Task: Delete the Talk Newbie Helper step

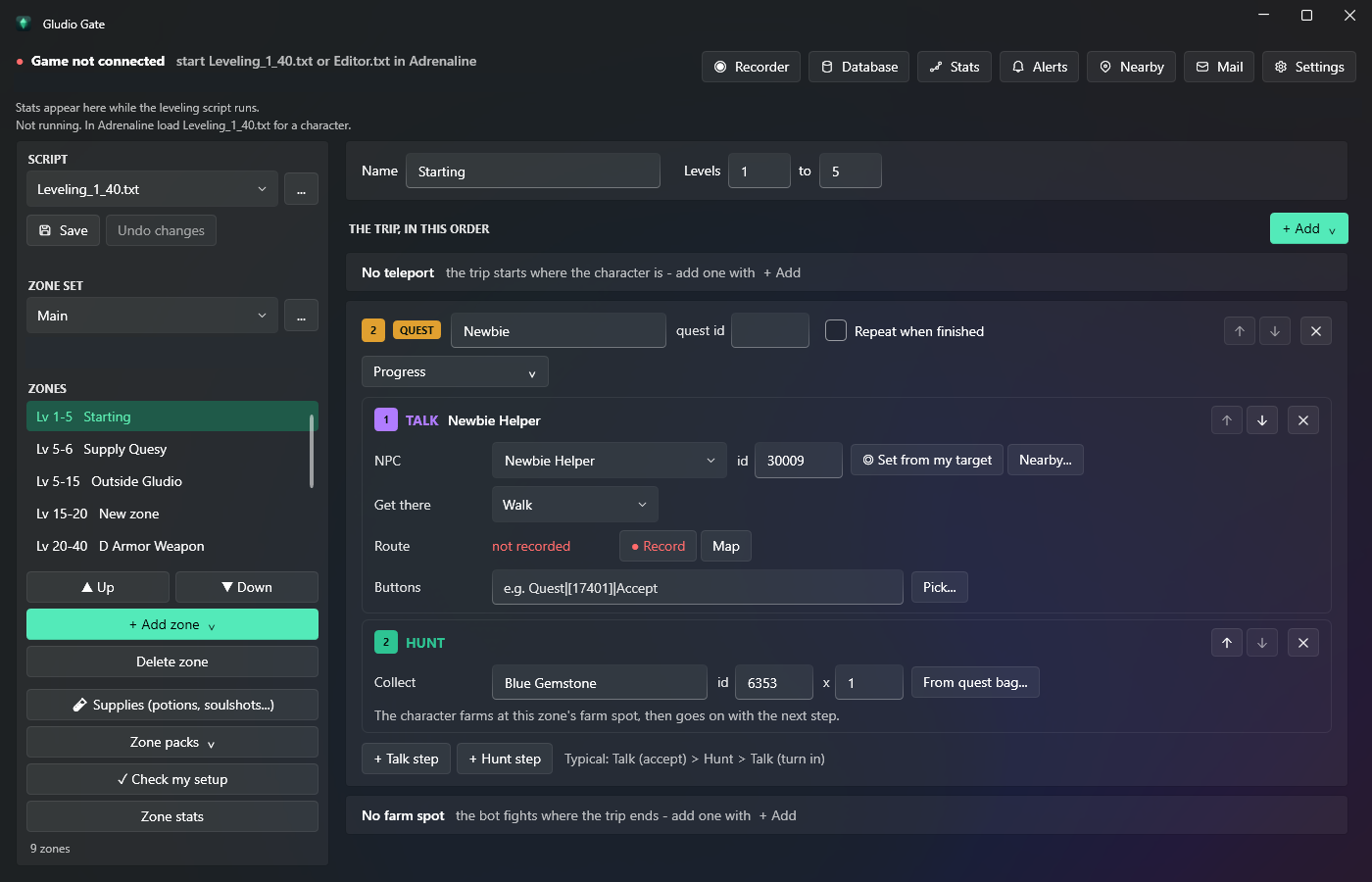Action: (1303, 420)
